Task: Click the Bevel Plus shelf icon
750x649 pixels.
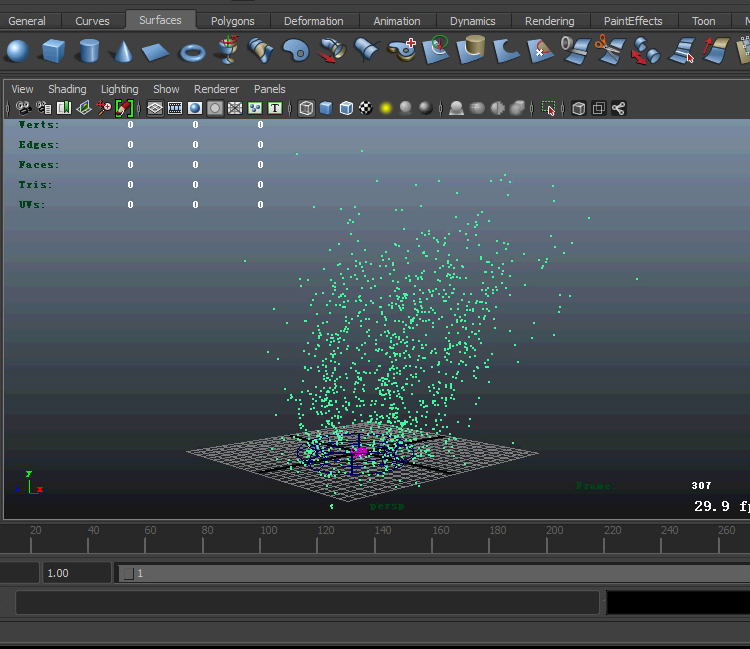Action: point(402,50)
